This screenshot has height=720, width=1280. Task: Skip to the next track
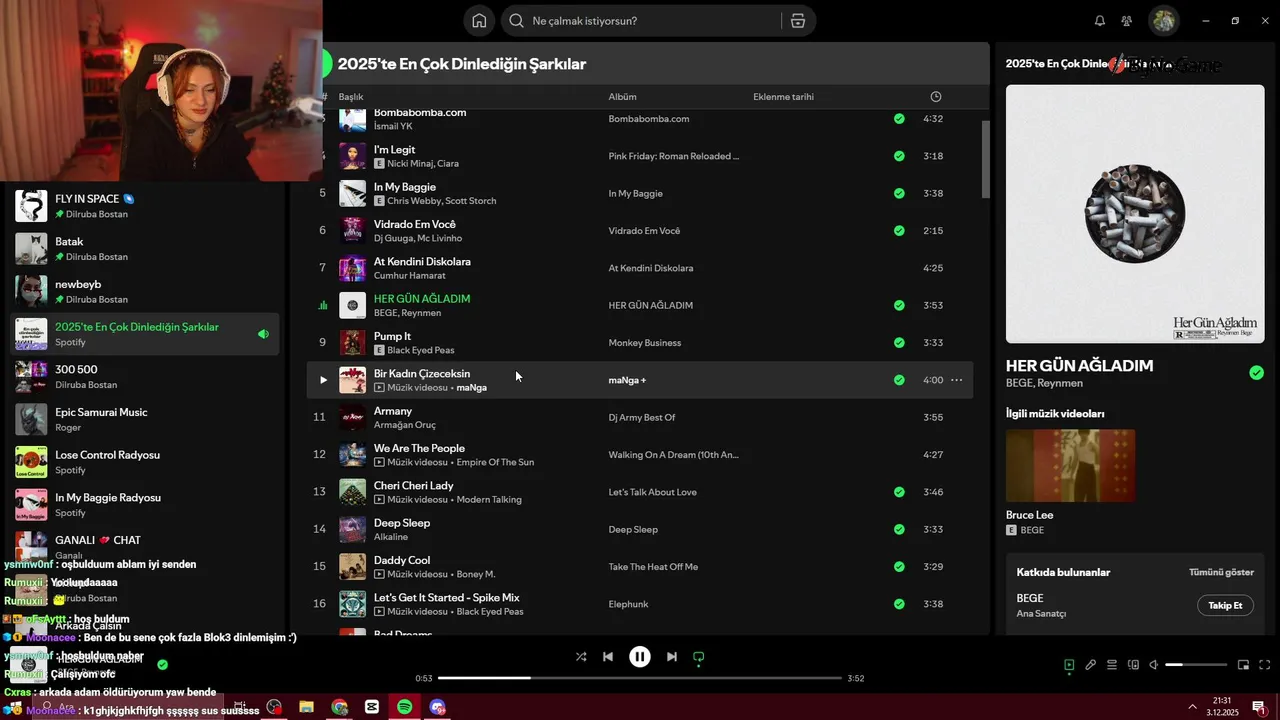click(x=672, y=657)
